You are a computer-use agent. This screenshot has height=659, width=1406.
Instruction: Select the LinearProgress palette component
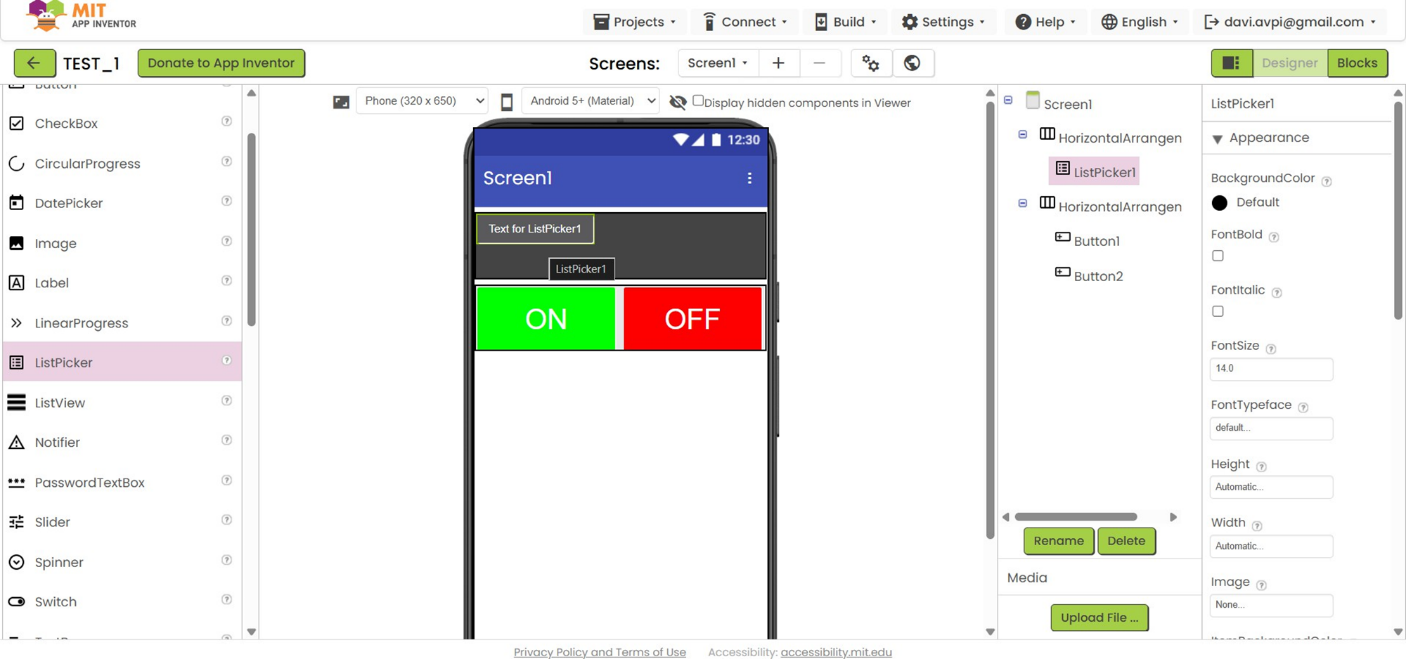tap(122, 323)
